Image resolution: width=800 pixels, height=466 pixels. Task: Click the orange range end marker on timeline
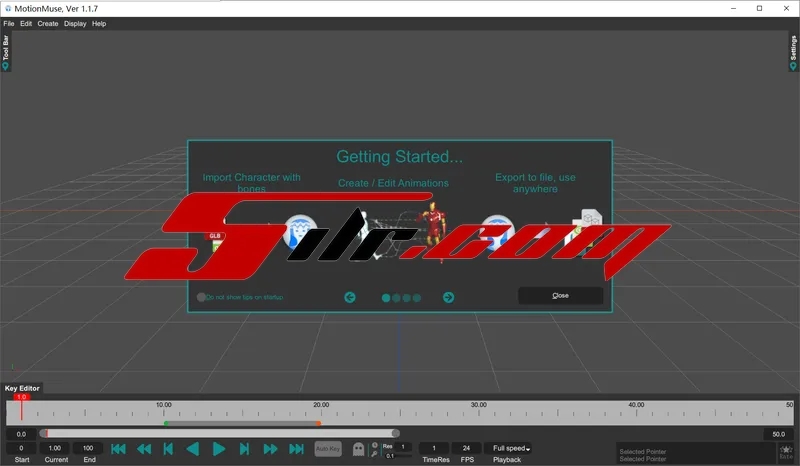[x=318, y=424]
